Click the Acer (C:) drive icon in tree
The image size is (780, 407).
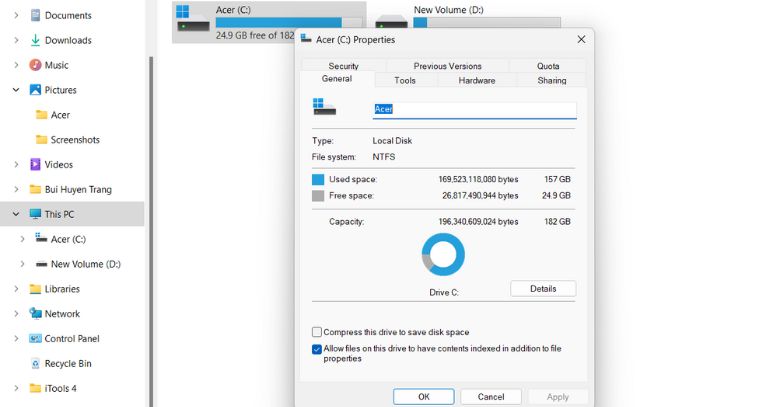[41, 238]
